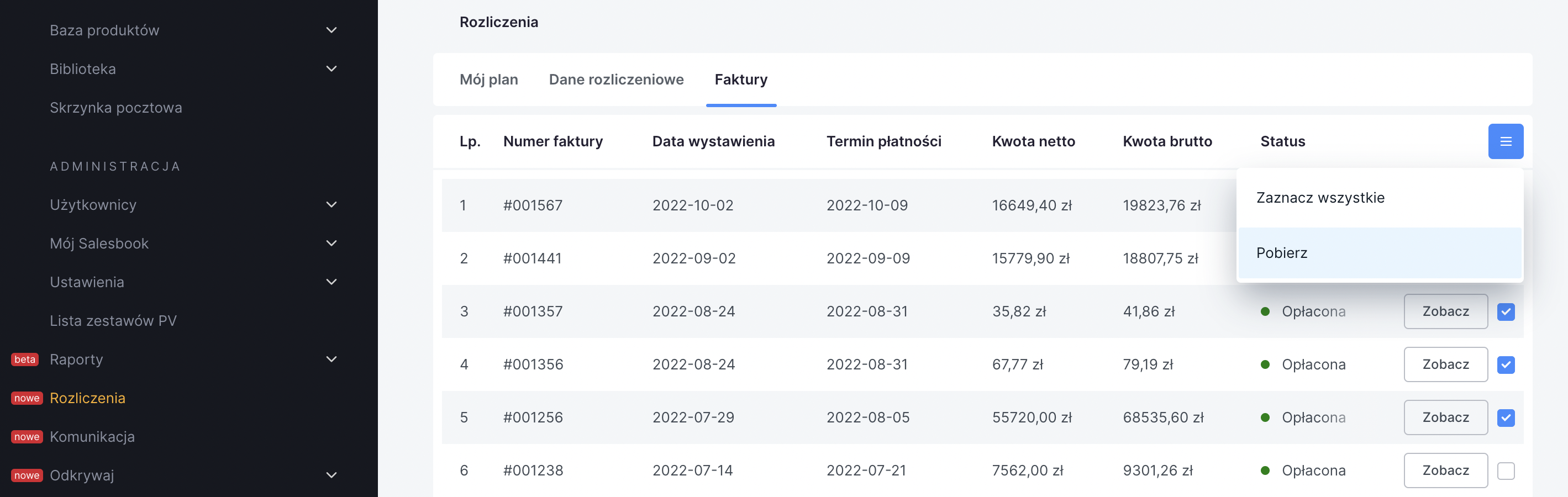The height and width of the screenshot is (497, 1568).
Task: Click the nowe badge beside Komunikacja
Action: [27, 437]
